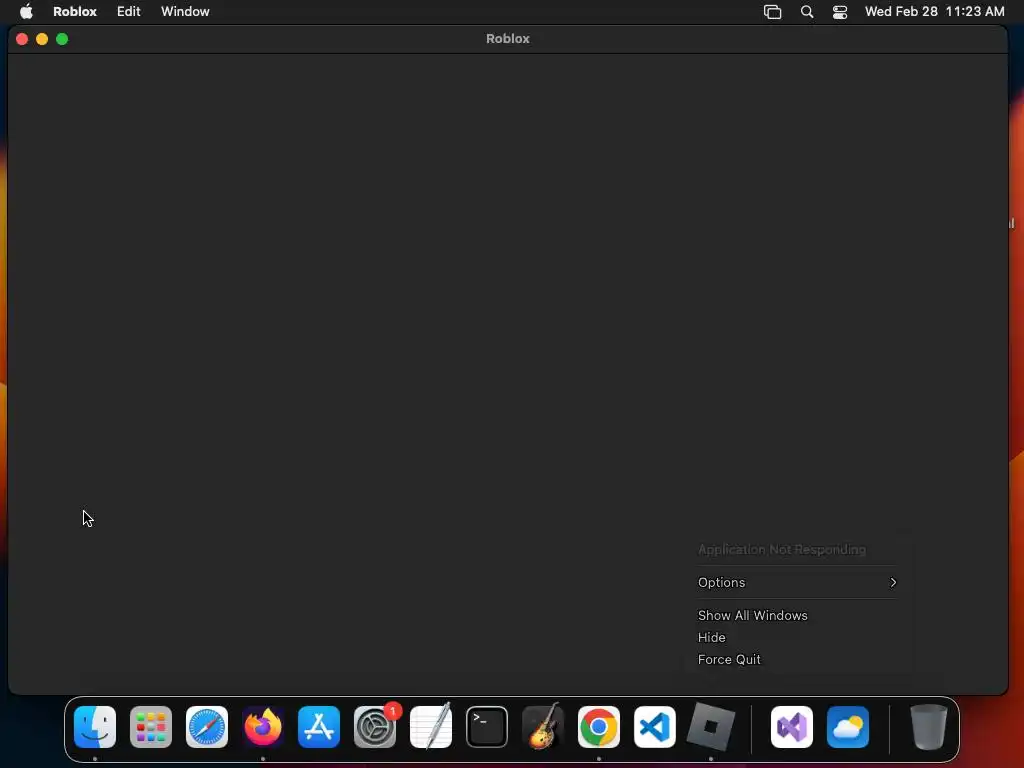1024x768 pixels.
Task: Open the Trash in the Dock
Action: click(928, 727)
